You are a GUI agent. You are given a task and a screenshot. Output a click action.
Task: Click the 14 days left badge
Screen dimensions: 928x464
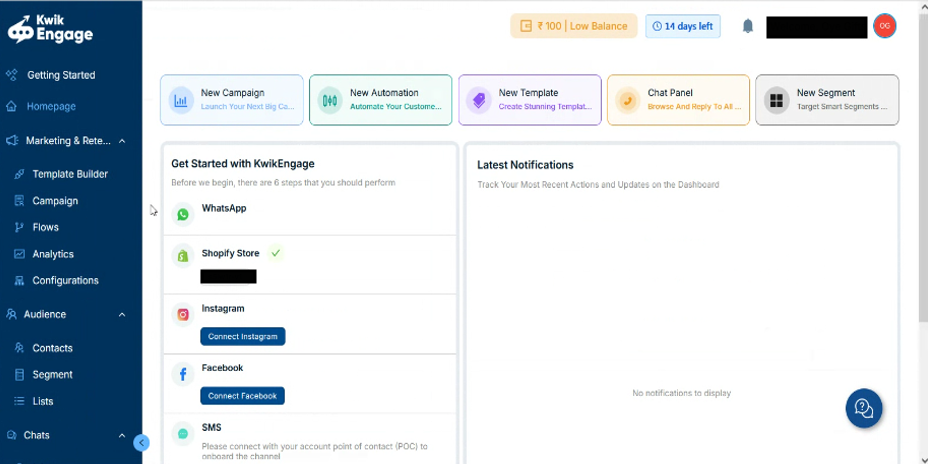tap(683, 26)
